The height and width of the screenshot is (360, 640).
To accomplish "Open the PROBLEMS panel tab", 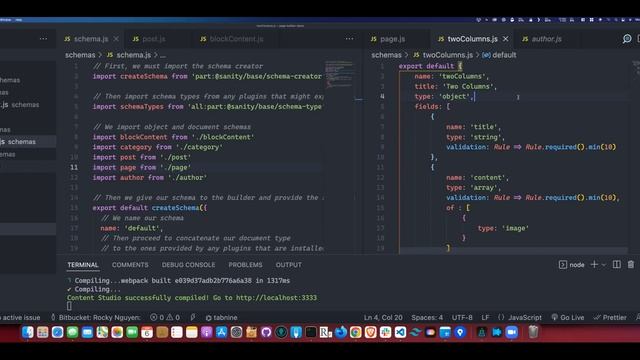I will pos(245,265).
